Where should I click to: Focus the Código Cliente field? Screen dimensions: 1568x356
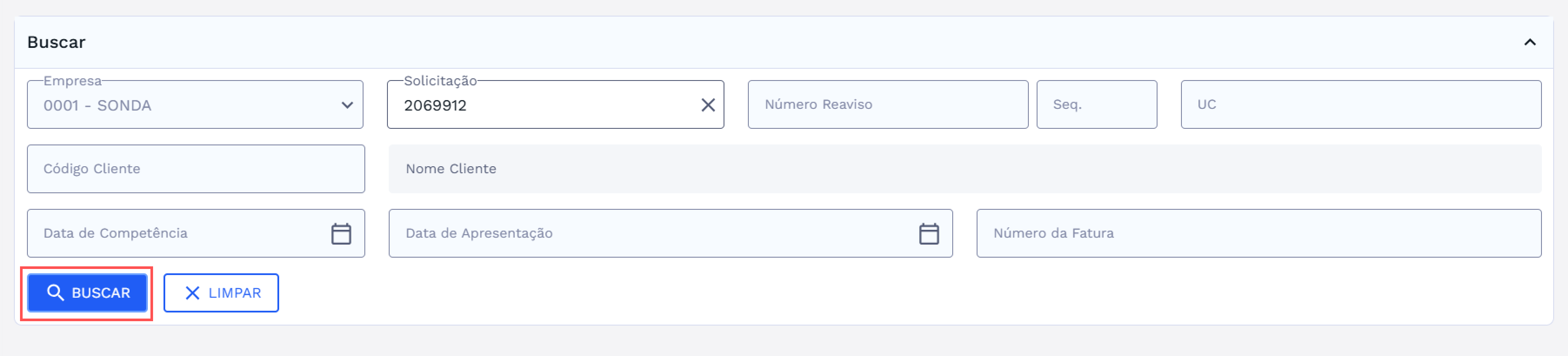click(195, 169)
